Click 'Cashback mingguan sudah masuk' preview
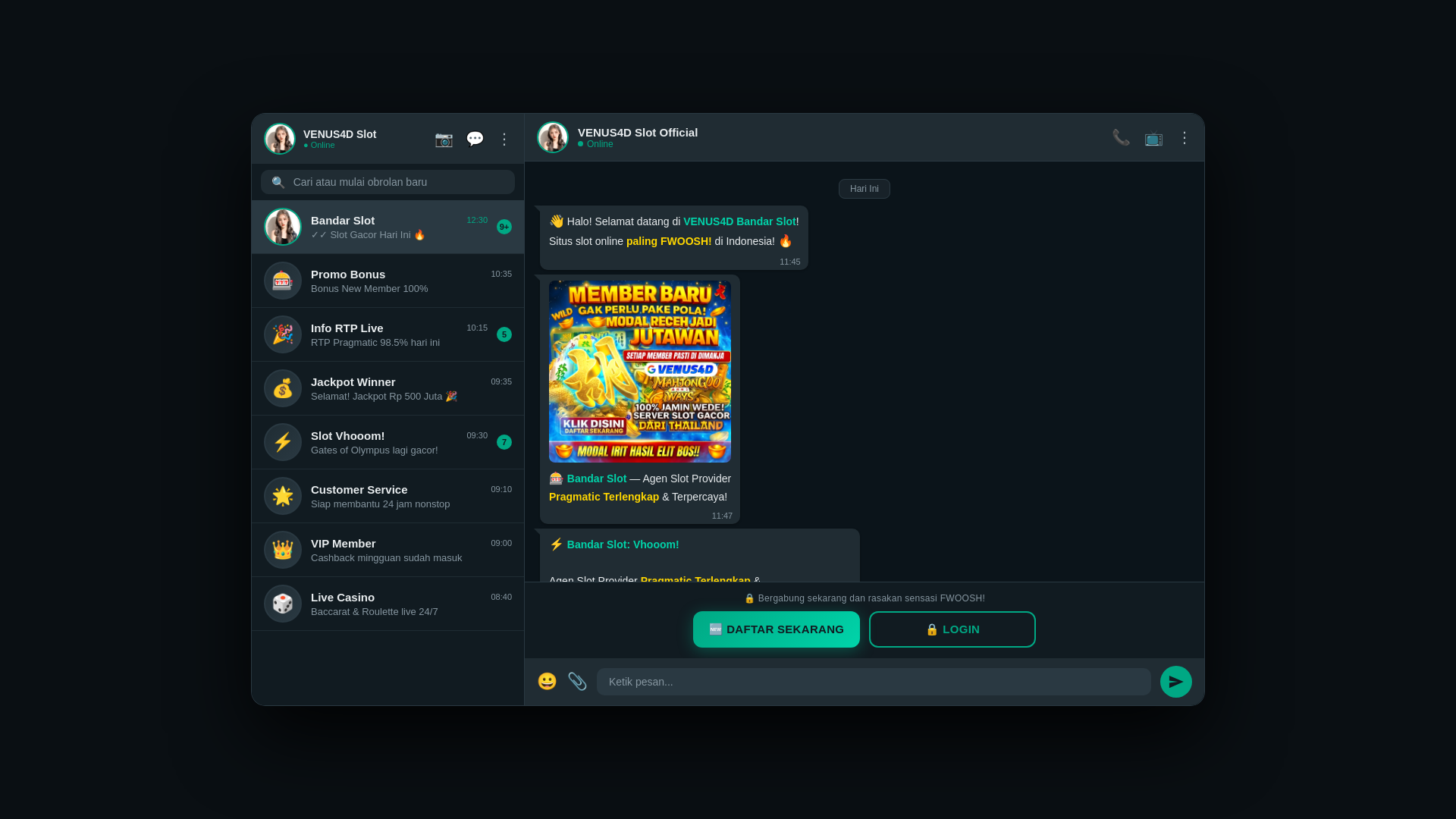Viewport: 1456px width, 819px height. (x=387, y=558)
